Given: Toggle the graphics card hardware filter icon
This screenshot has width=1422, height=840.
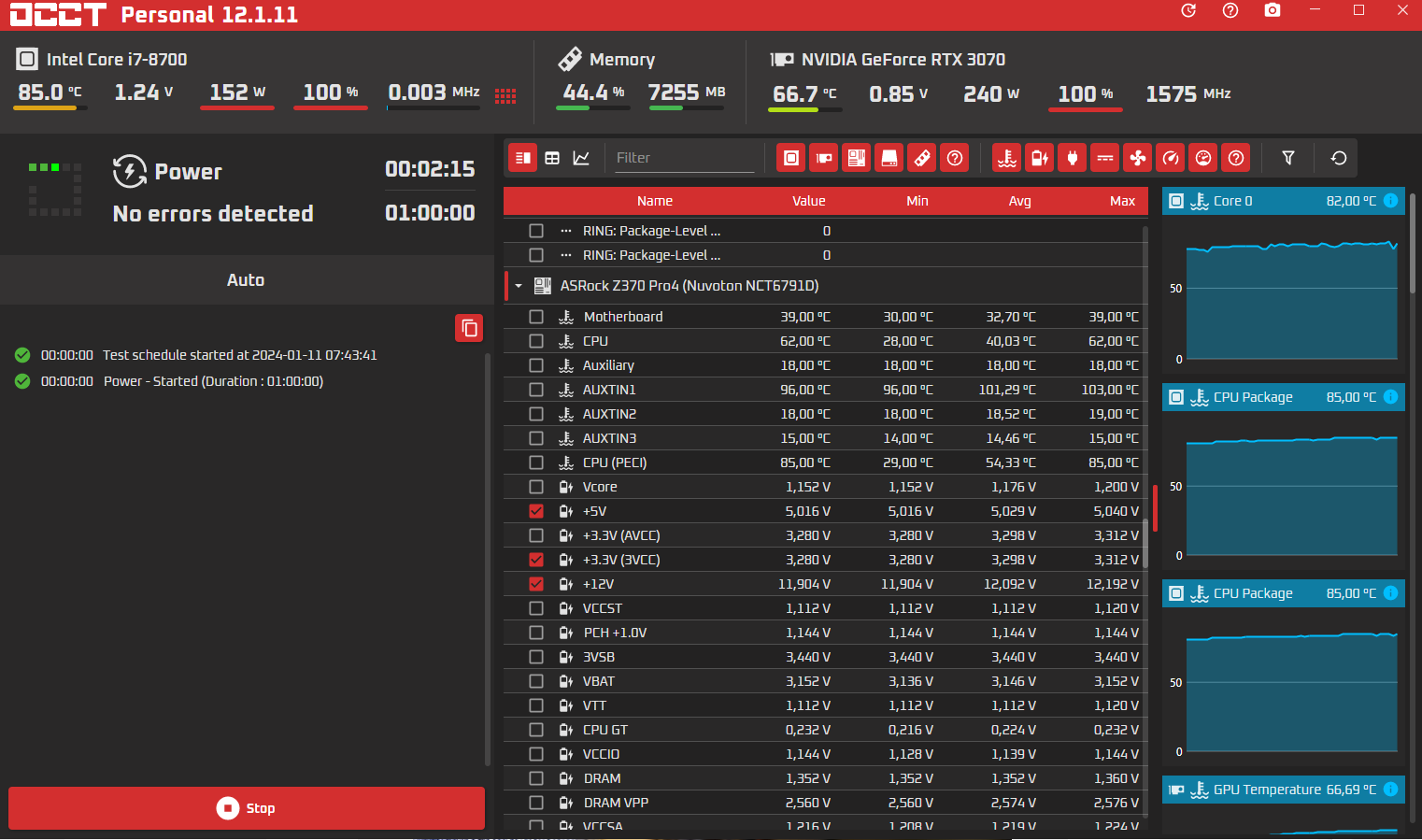Looking at the screenshot, I should [824, 158].
